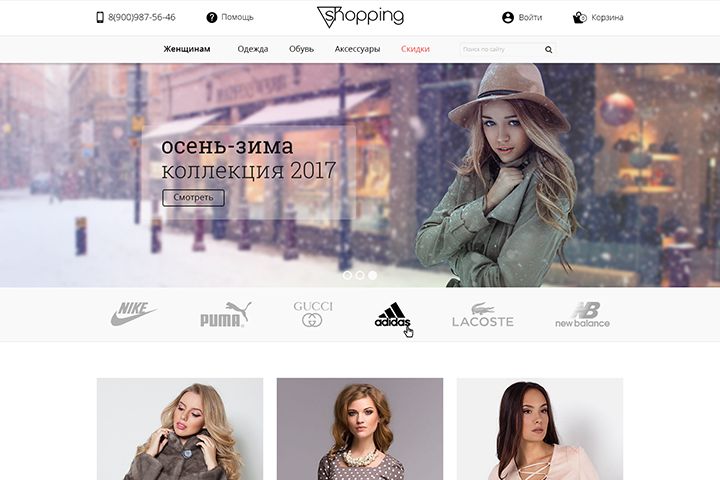Select the Puma brand logo

225,314
